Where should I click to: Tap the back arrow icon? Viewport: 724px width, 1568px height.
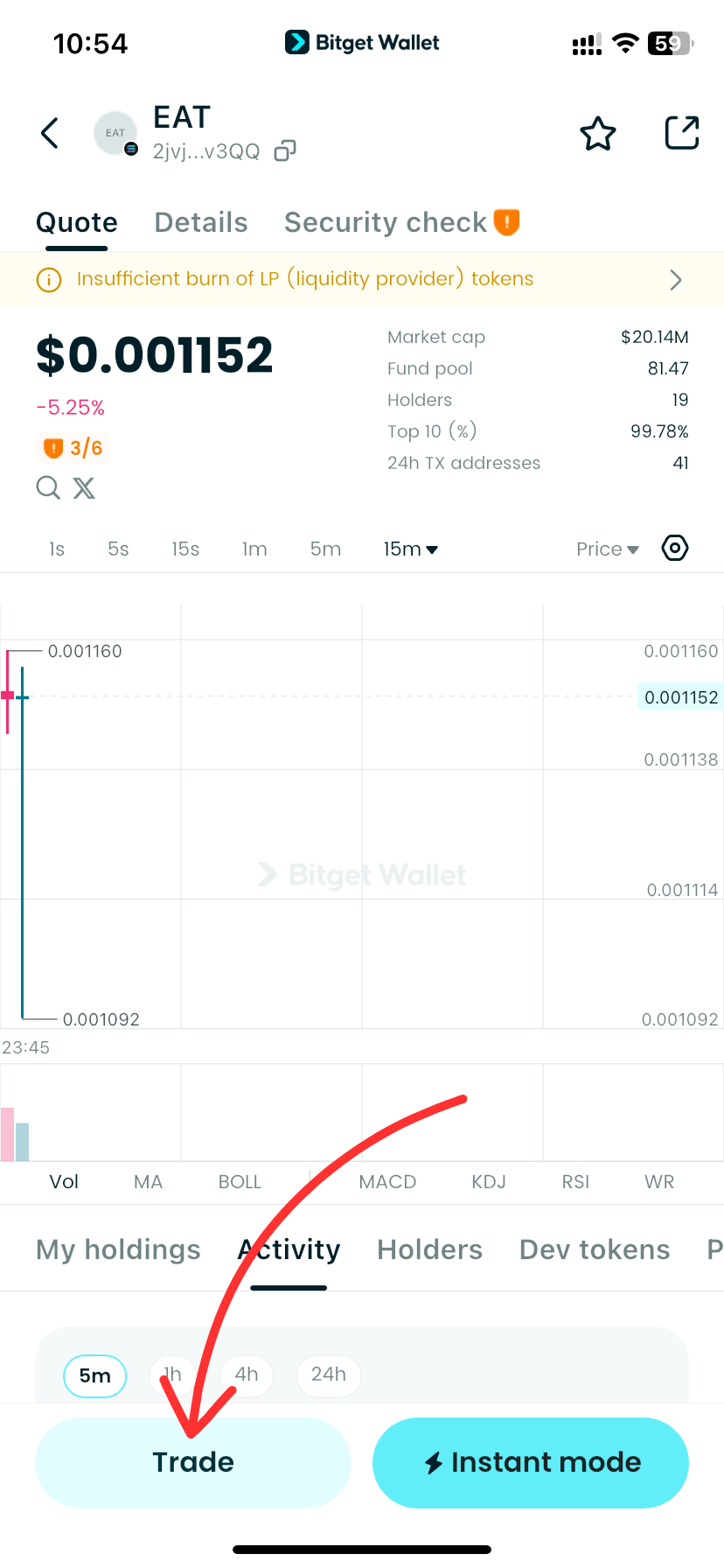[51, 134]
